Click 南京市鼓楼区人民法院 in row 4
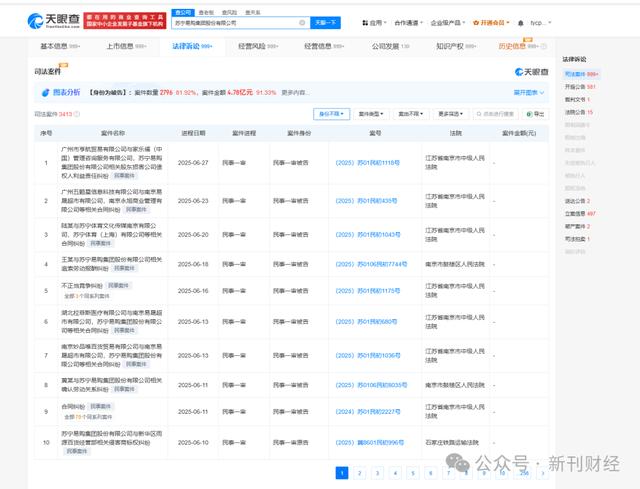640x489 pixels. click(455, 265)
